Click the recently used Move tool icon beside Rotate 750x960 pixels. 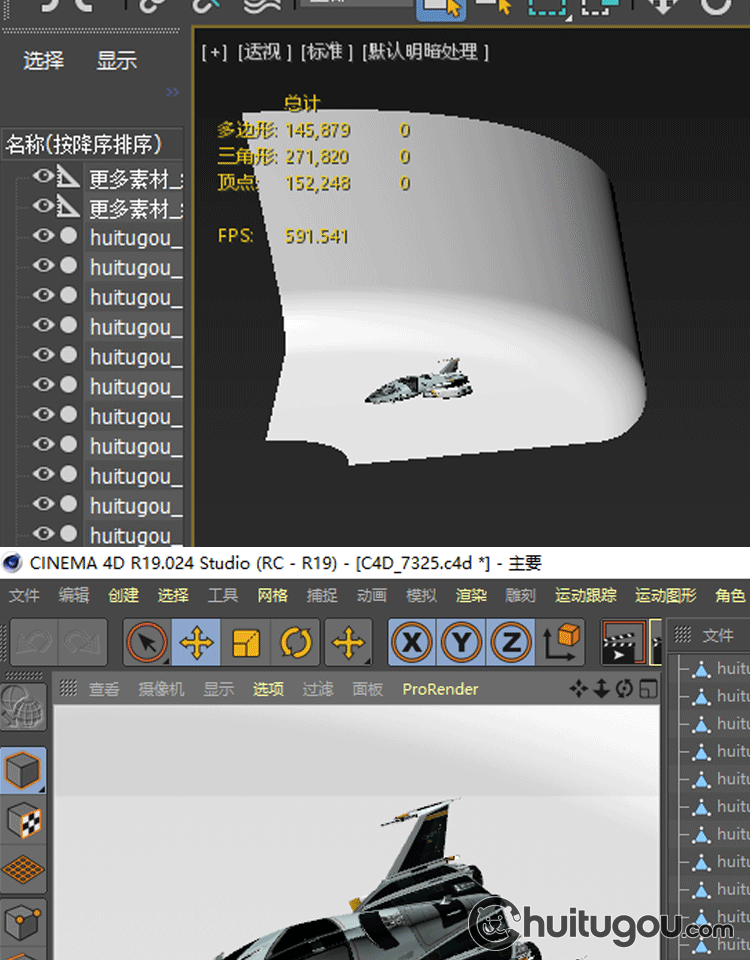pyautogui.click(x=348, y=642)
